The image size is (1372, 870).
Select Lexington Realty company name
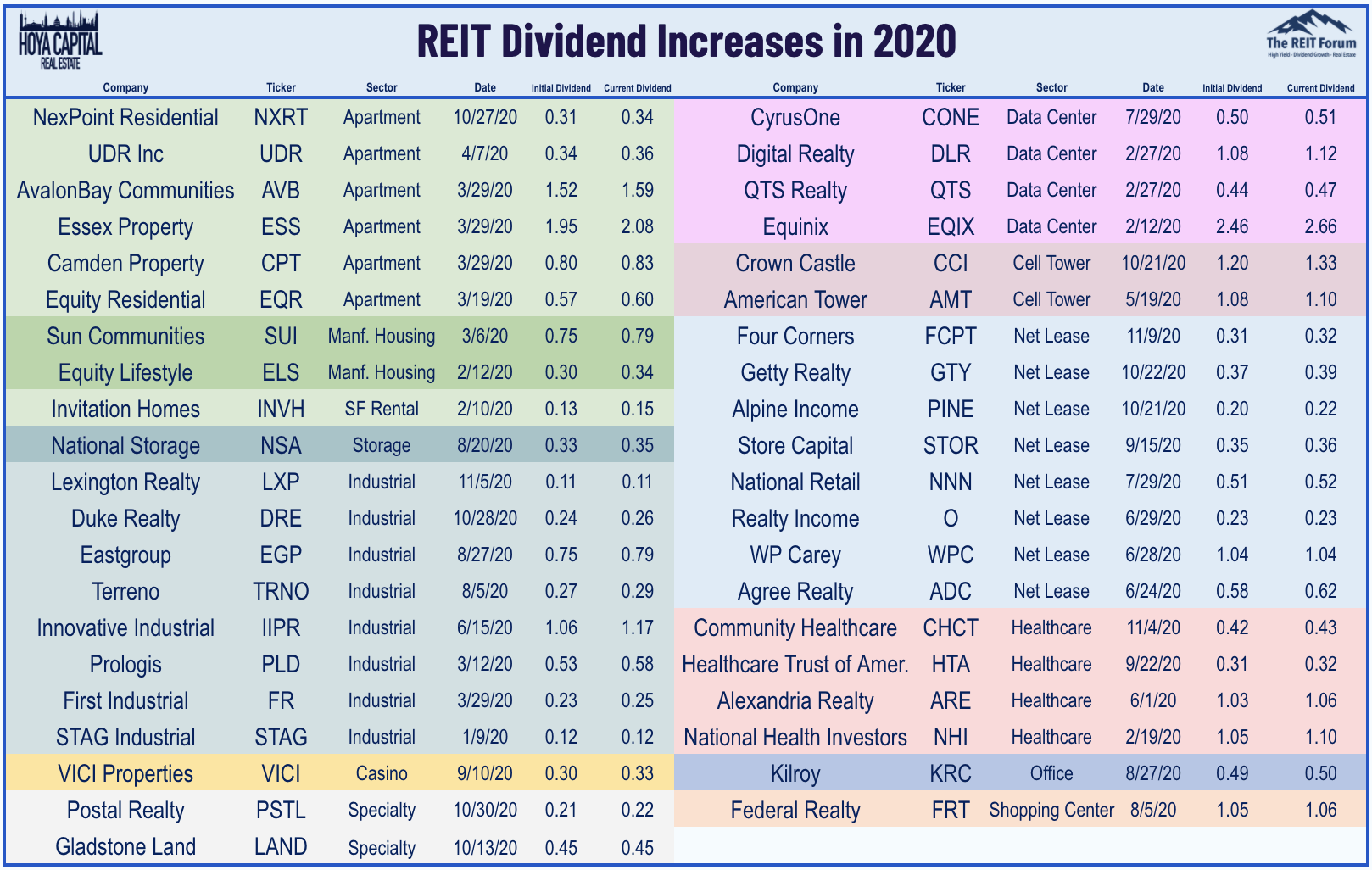click(x=125, y=482)
